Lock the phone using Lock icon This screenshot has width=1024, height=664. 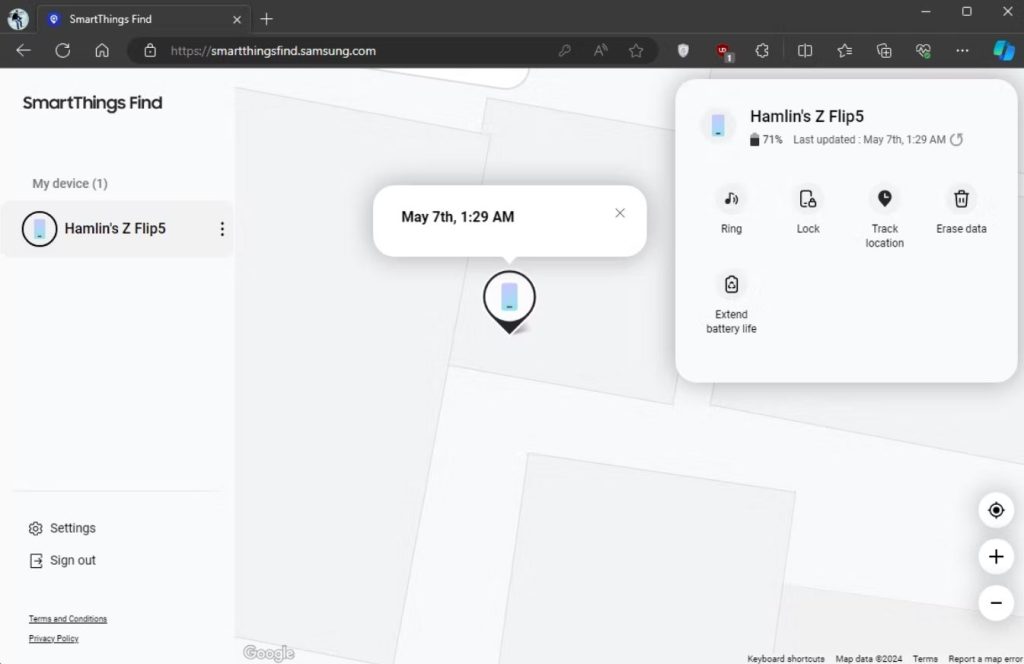click(808, 199)
